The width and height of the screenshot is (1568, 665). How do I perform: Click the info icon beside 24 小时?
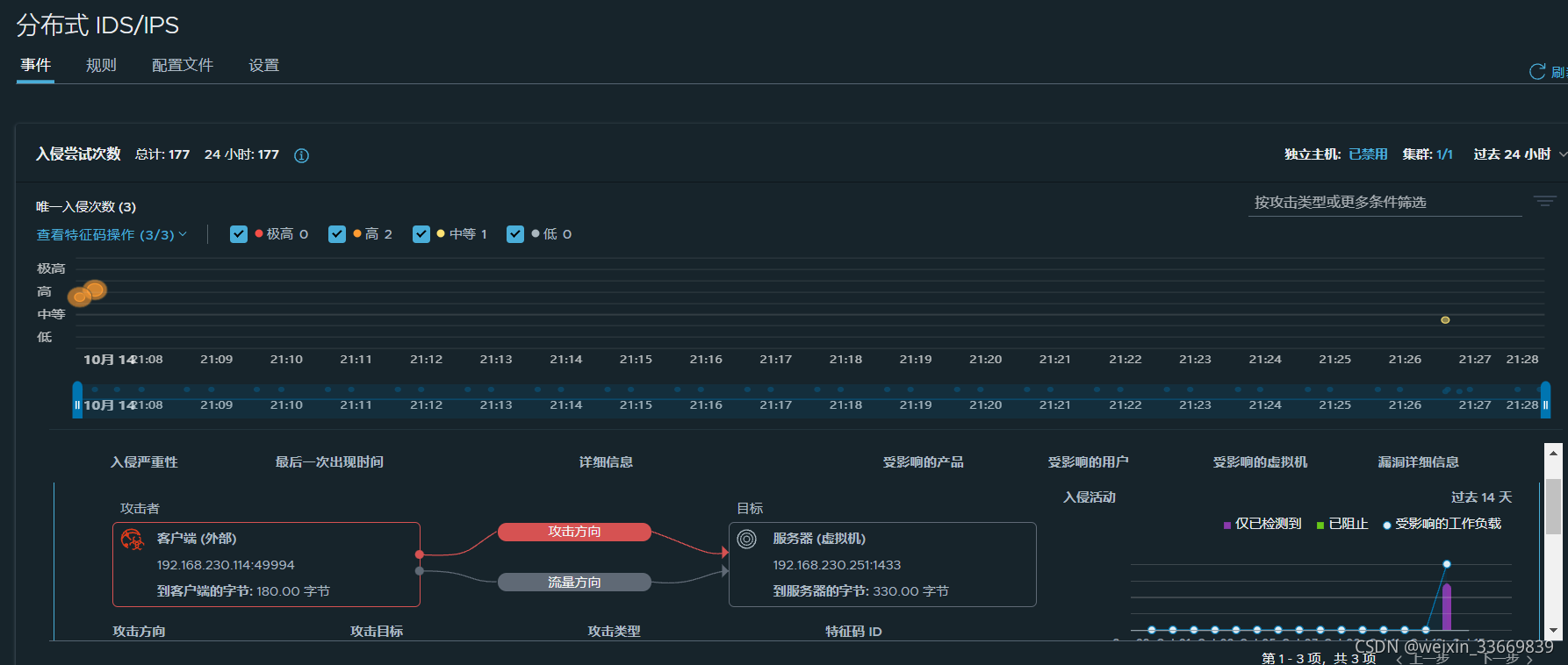pos(301,155)
